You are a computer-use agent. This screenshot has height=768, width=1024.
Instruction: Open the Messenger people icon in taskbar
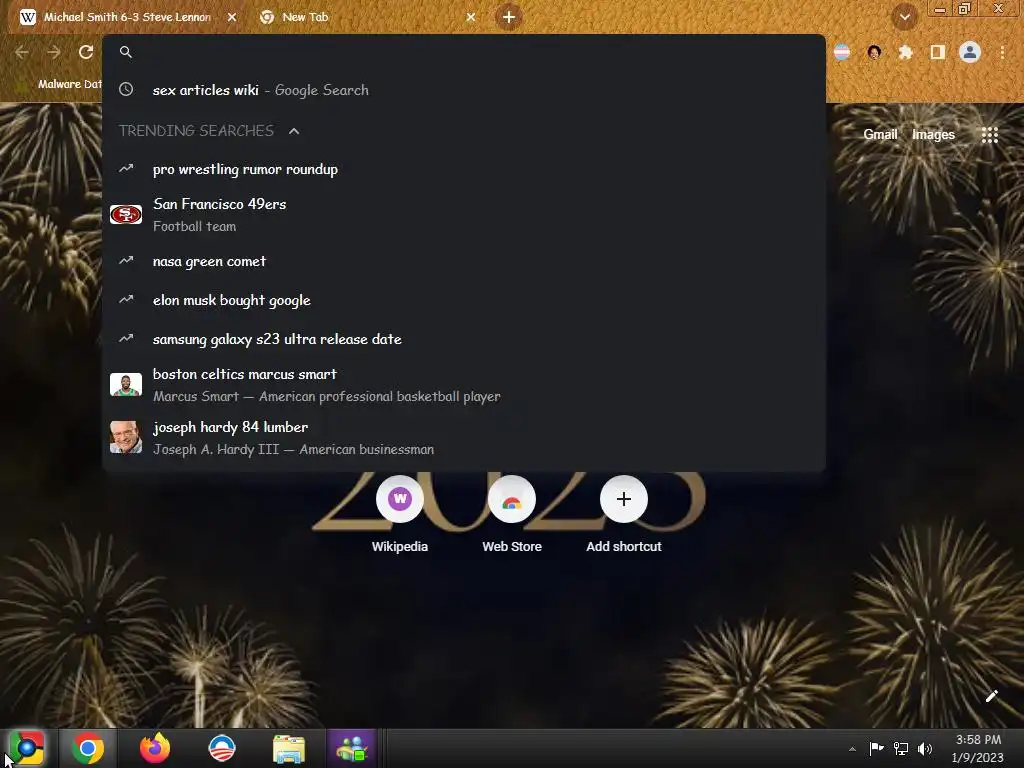tap(352, 748)
